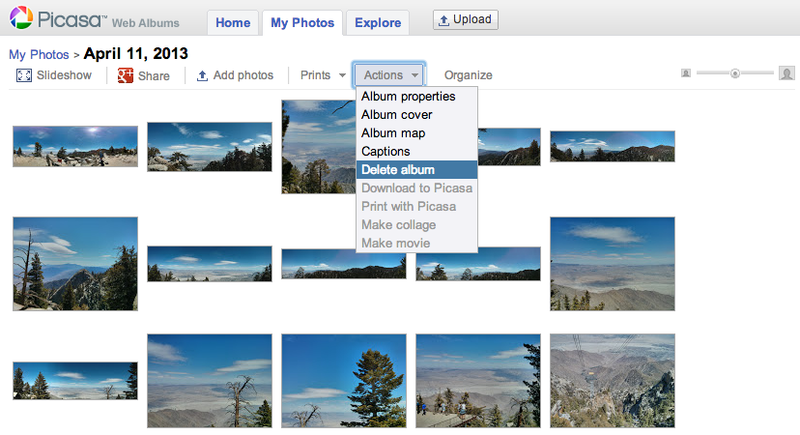The height and width of the screenshot is (435, 800).
Task: Adjust the thumbnail size slider
Action: (735, 73)
